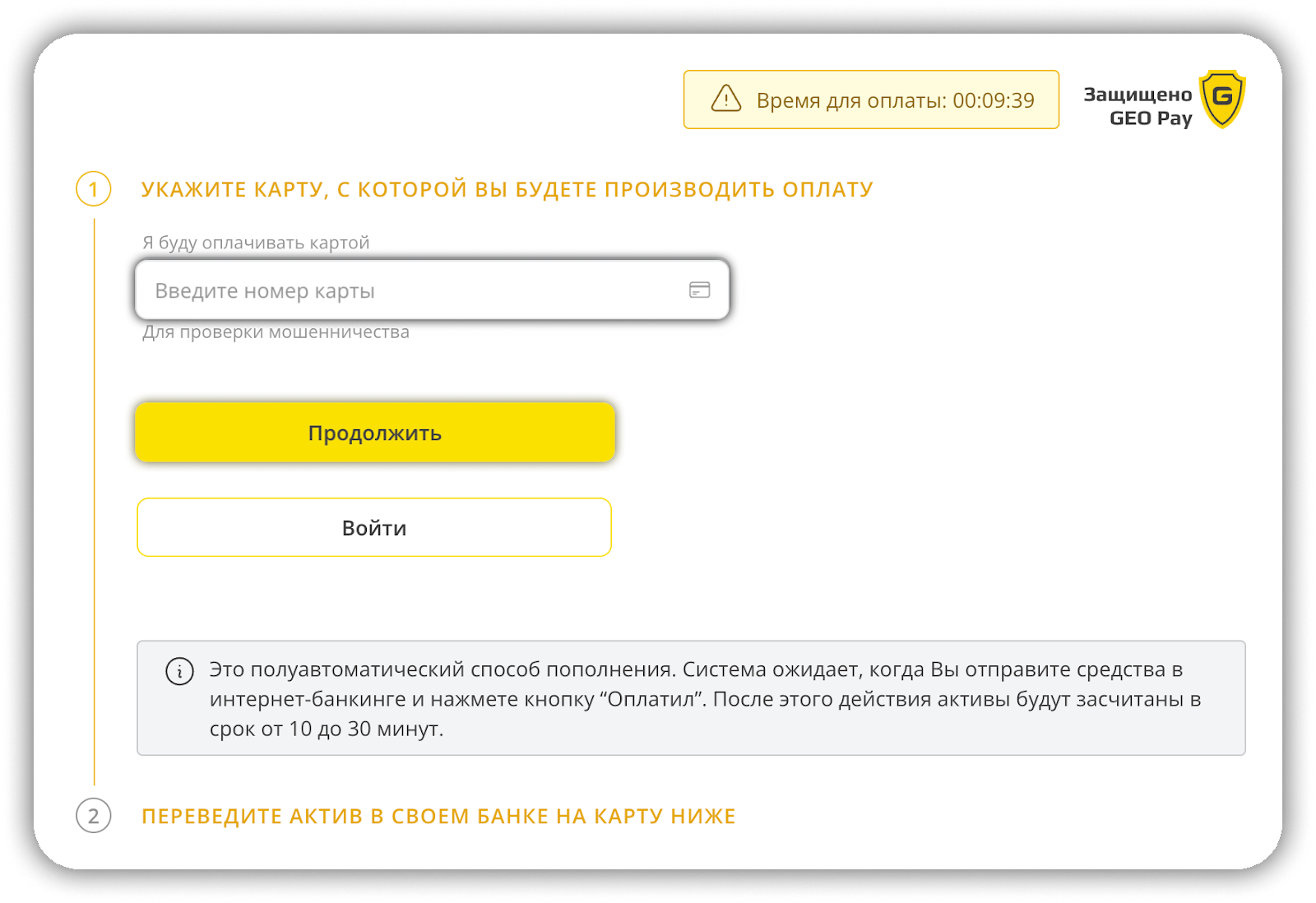This screenshot has width=1316, height=903.
Task: Click the word "Защищено" near the shield
Action: tap(1138, 95)
